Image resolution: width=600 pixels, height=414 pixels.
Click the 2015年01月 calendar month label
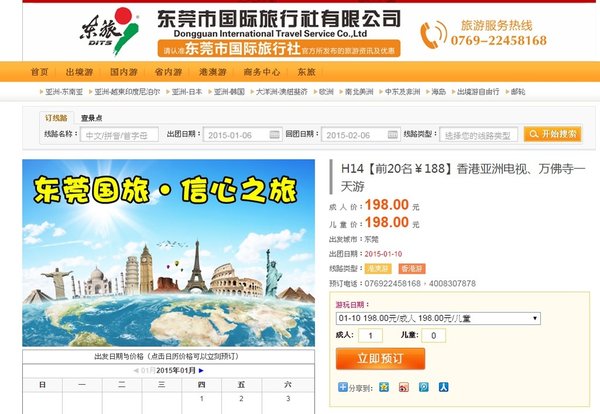pyautogui.click(x=176, y=370)
